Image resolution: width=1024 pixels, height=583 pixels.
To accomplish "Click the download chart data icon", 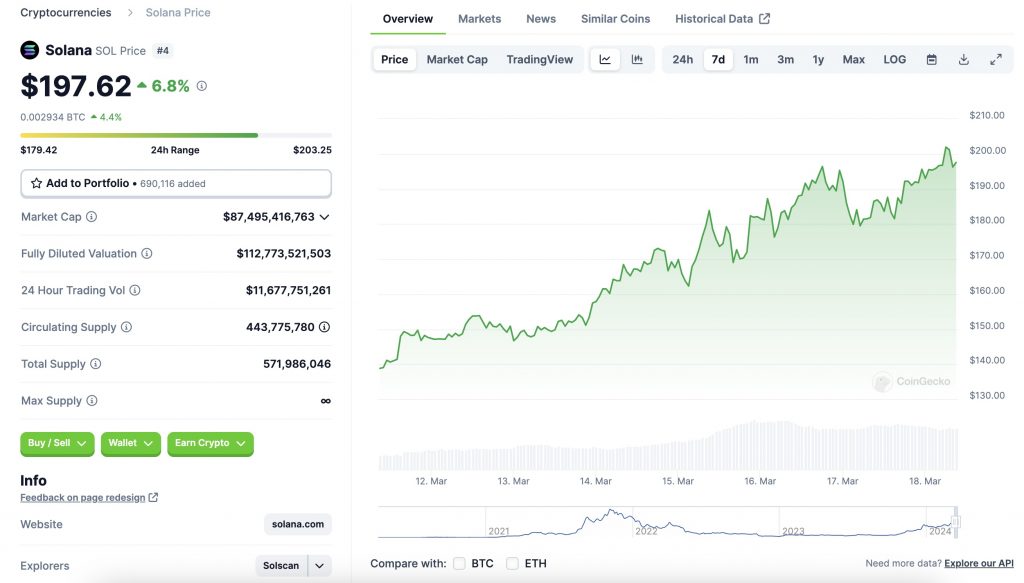I will click(x=963, y=59).
